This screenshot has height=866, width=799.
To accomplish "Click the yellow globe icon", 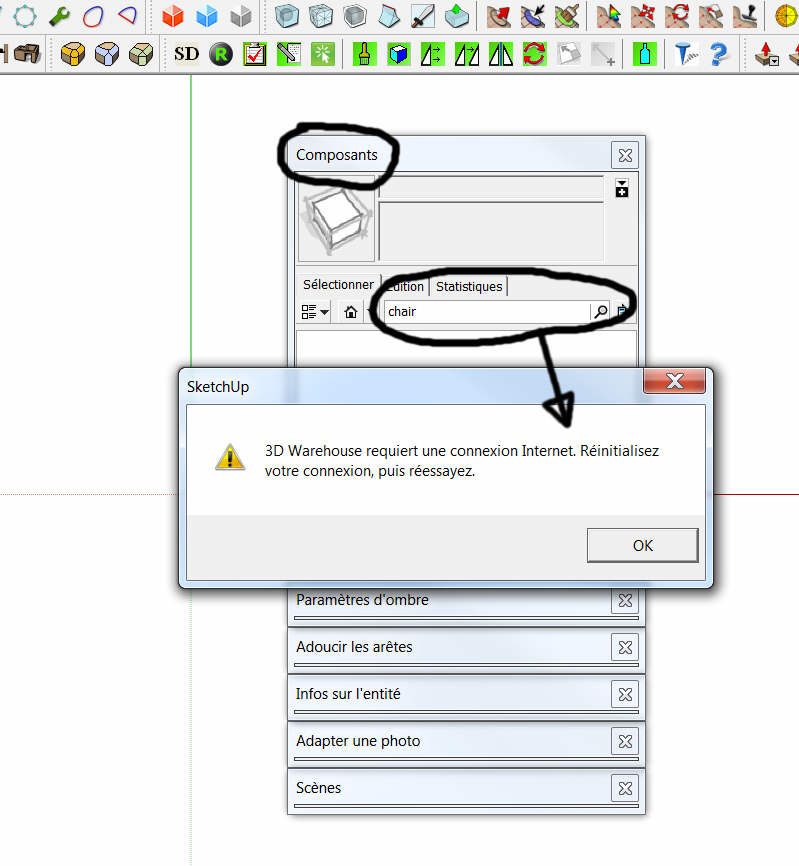I will coord(787,15).
